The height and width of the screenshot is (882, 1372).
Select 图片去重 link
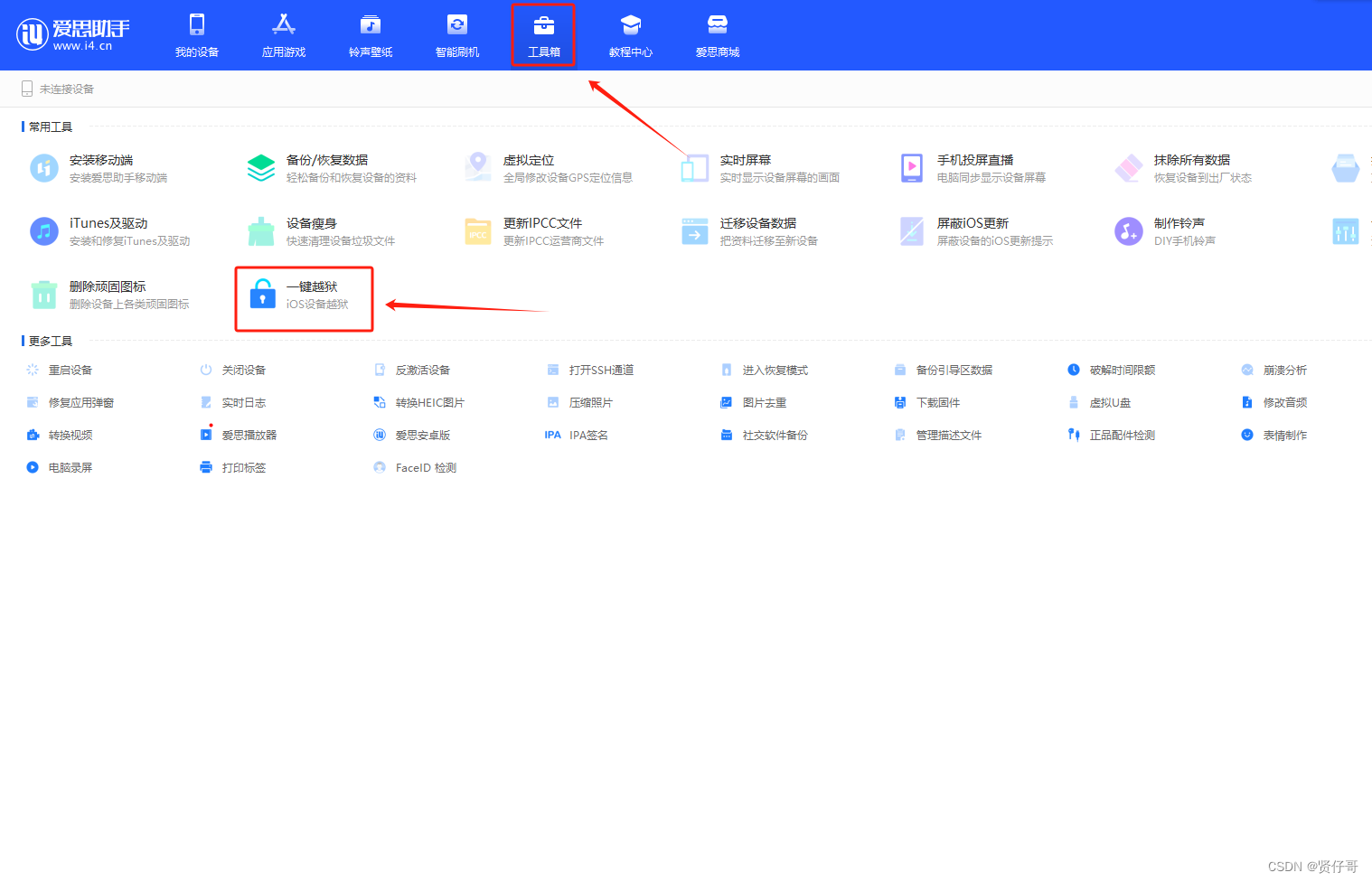[754, 402]
